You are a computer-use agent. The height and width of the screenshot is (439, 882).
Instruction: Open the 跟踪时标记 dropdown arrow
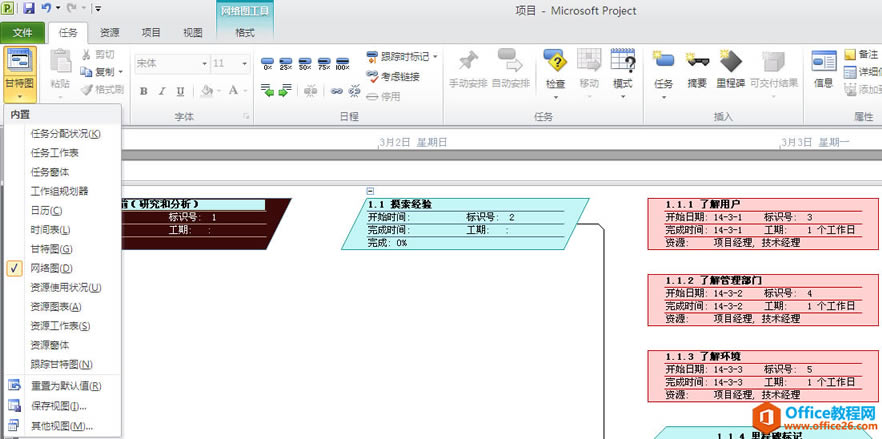pyautogui.click(x=435, y=56)
